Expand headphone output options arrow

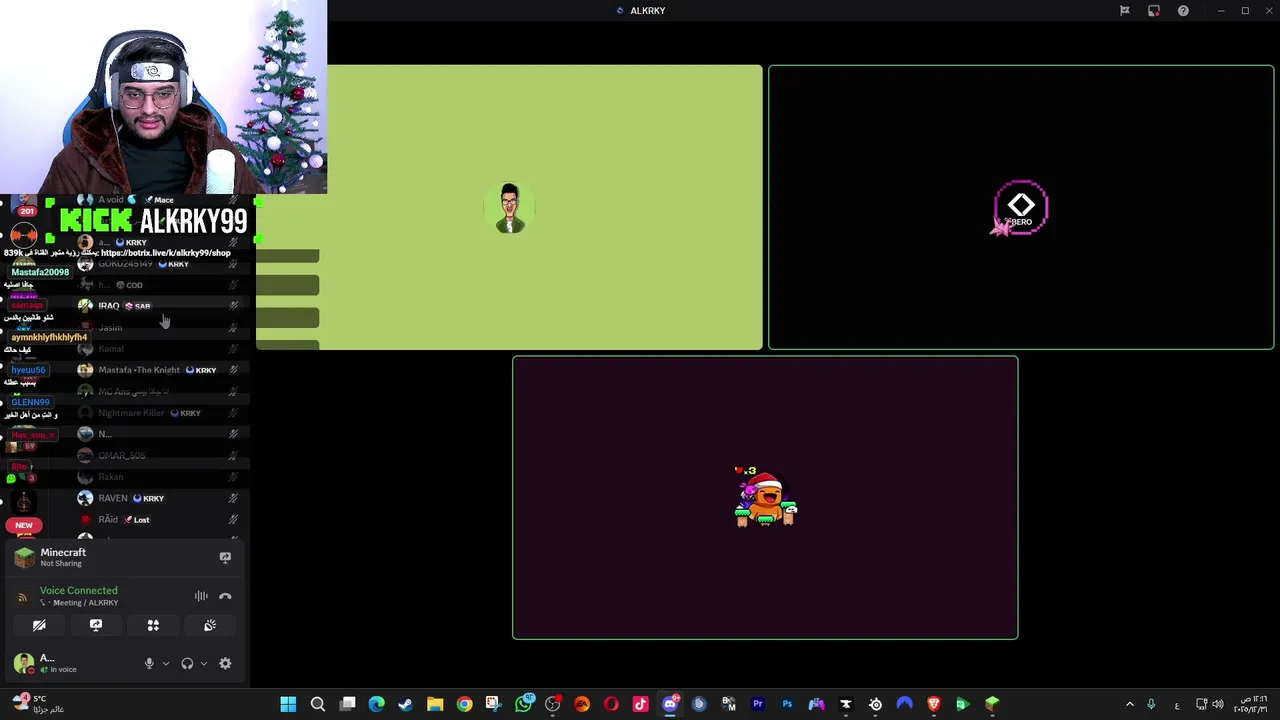204,663
